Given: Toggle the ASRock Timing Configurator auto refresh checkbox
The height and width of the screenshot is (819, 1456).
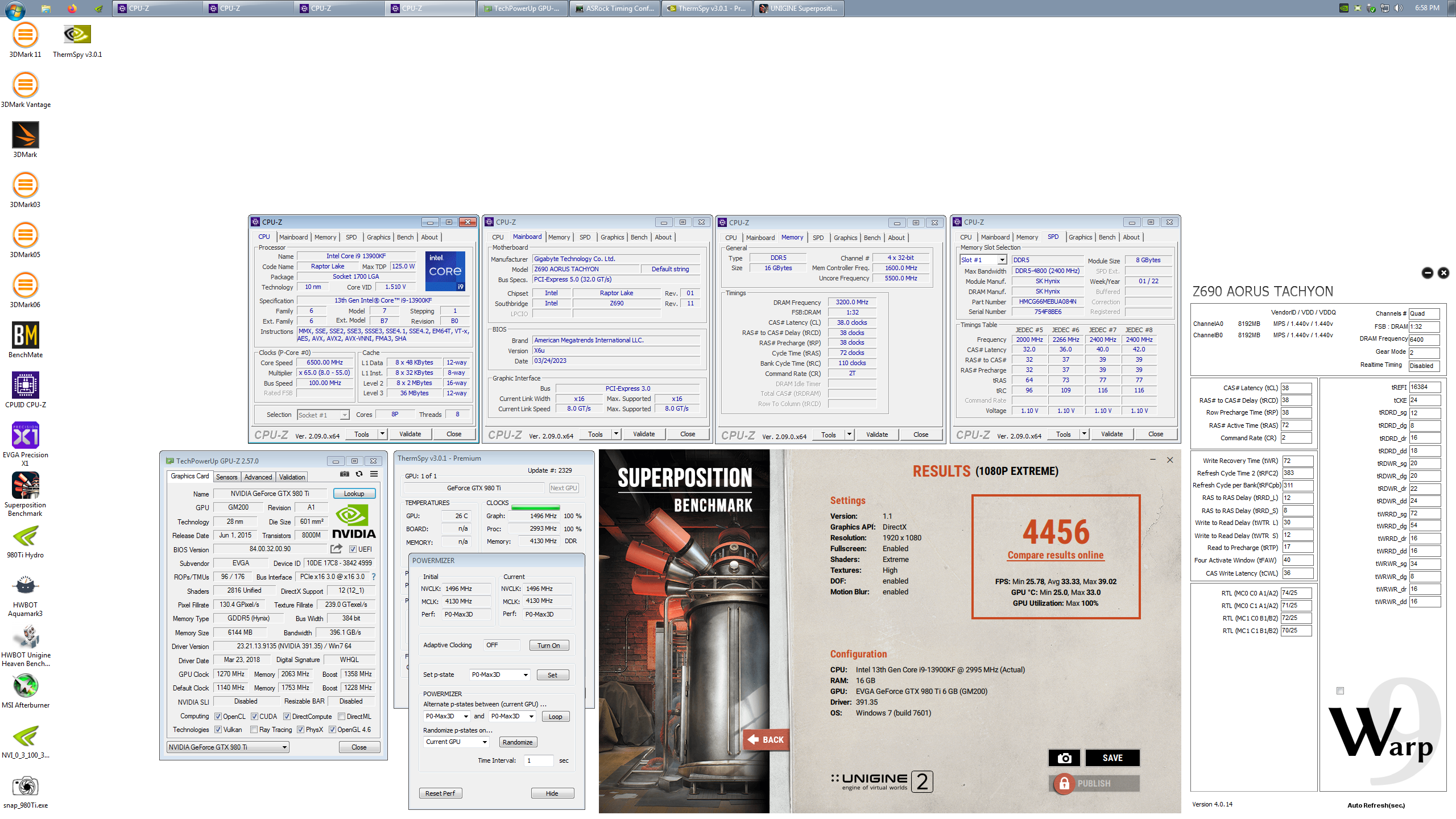Looking at the screenshot, I should pos(1340,690).
